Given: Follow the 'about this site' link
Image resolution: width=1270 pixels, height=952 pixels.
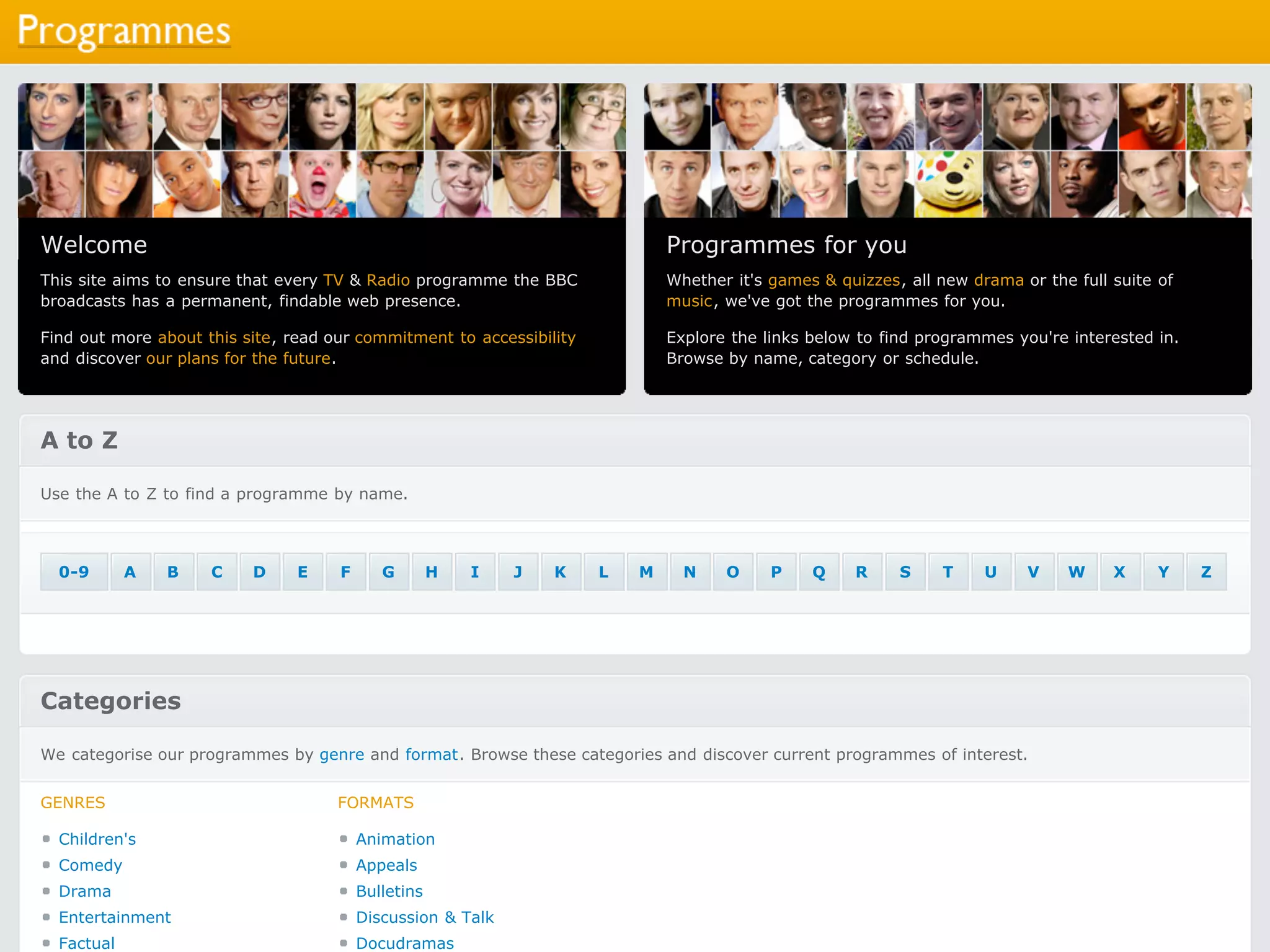Looking at the screenshot, I should pos(214,337).
